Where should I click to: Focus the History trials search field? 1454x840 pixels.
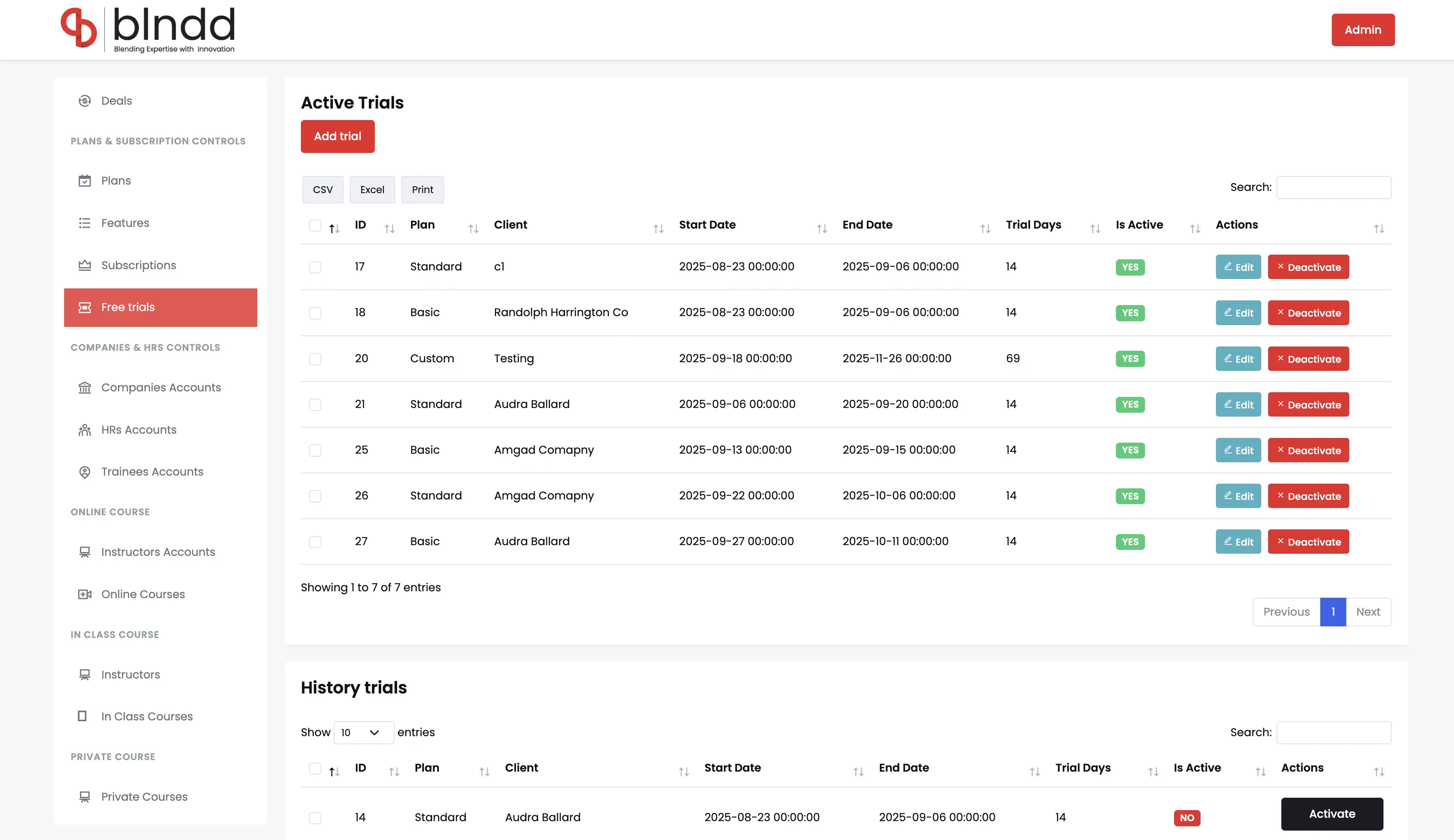(x=1333, y=733)
